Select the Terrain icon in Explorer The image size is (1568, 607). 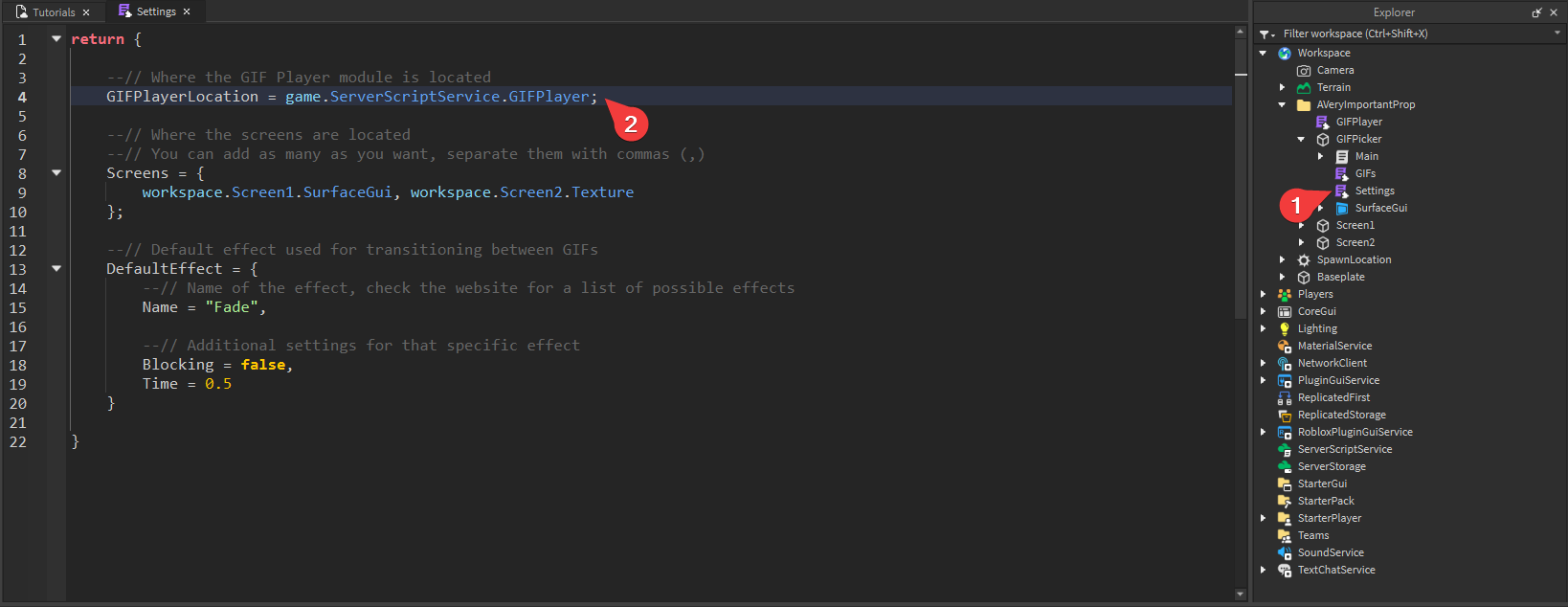[1304, 87]
